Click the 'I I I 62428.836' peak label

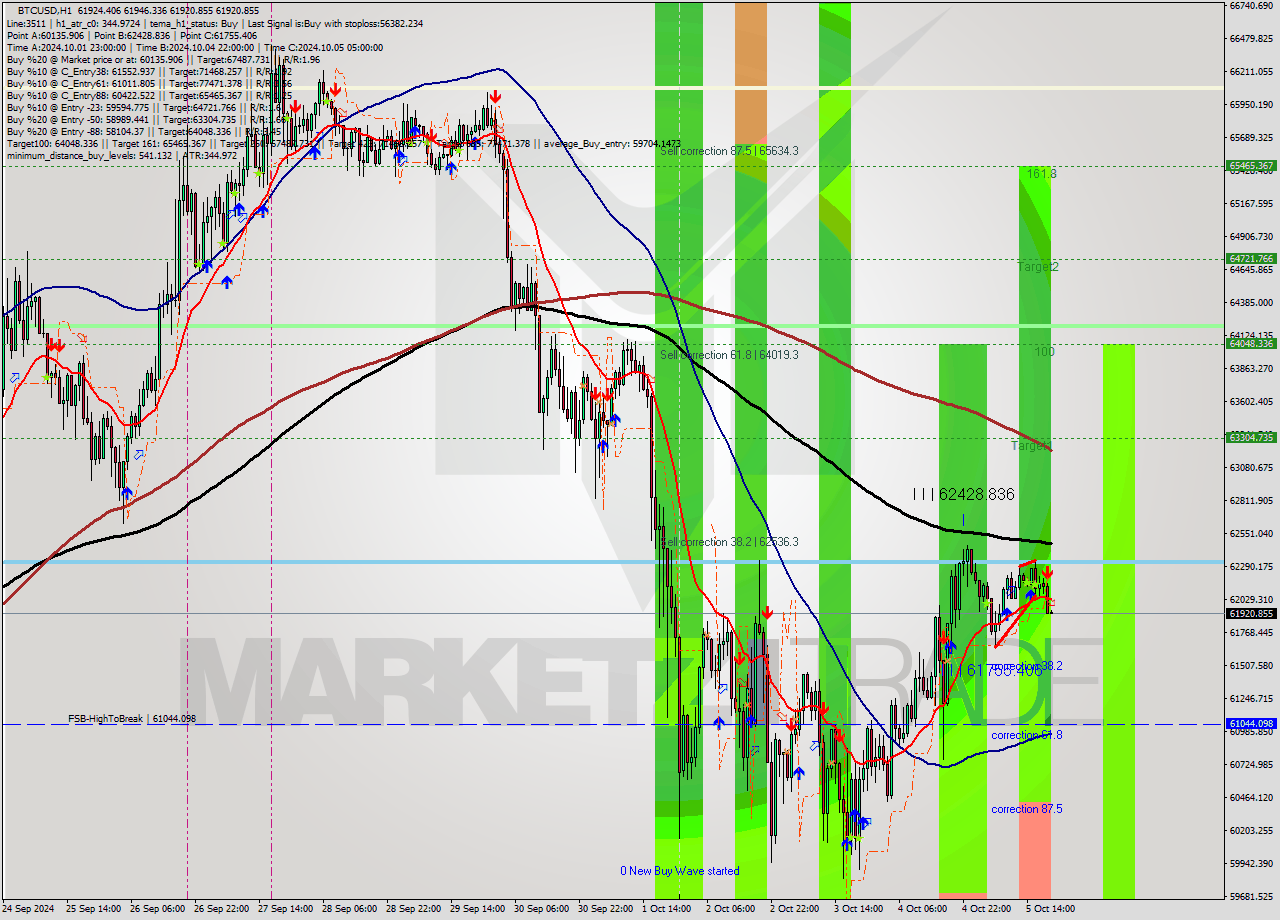[964, 494]
